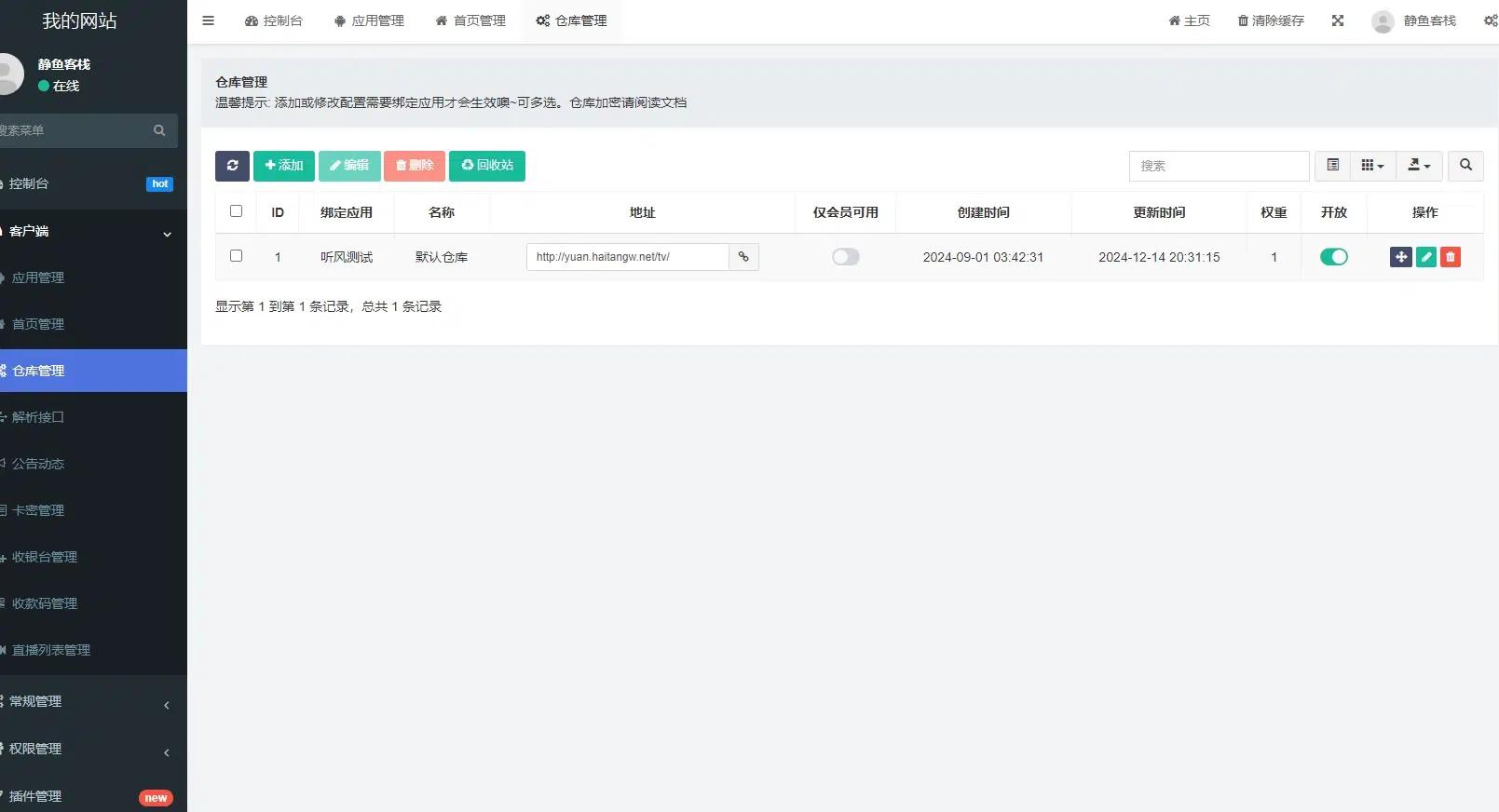Open 收银台管理 in the sidebar
1499x812 pixels.
[x=93, y=557]
